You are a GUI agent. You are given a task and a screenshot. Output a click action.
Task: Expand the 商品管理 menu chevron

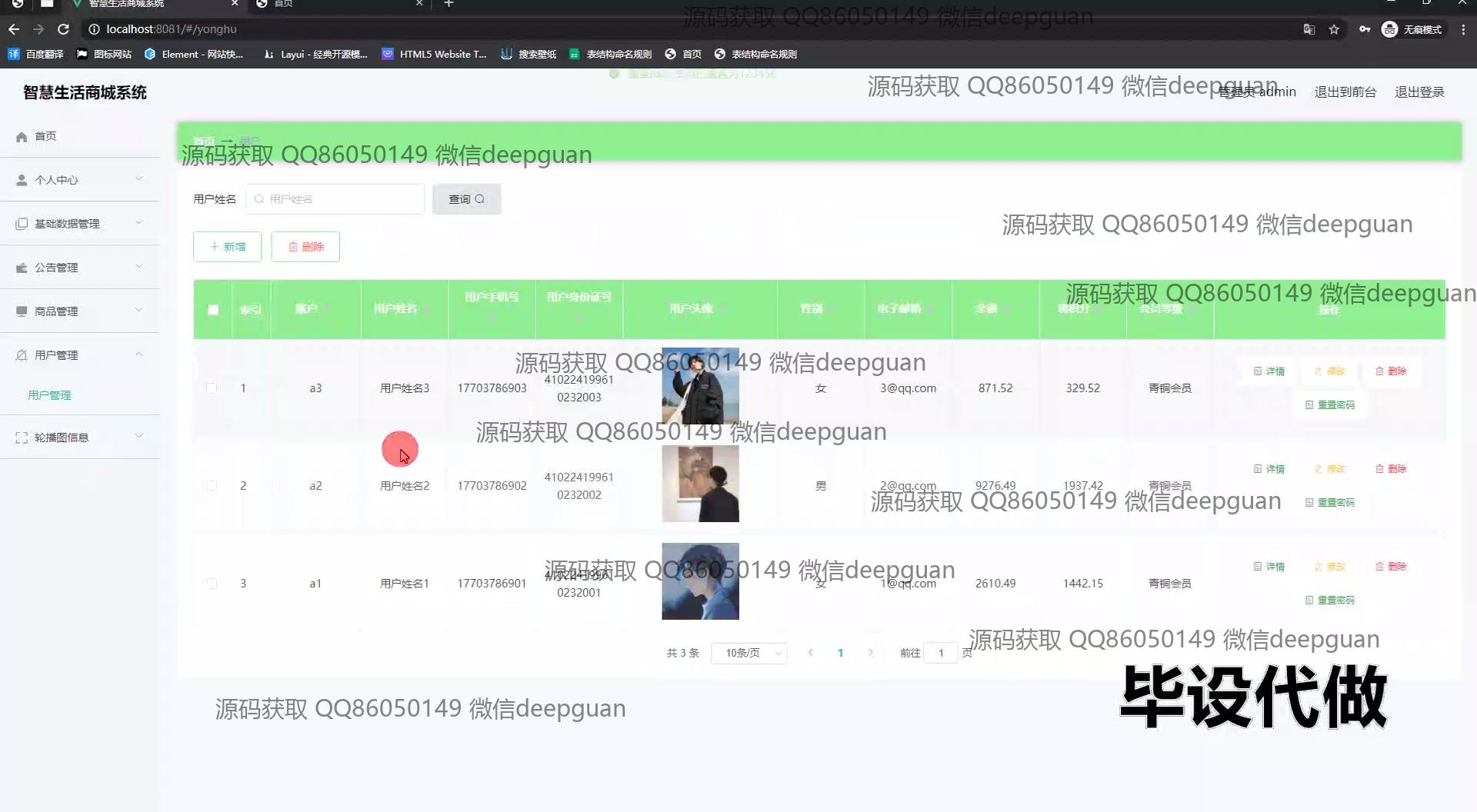(139, 311)
